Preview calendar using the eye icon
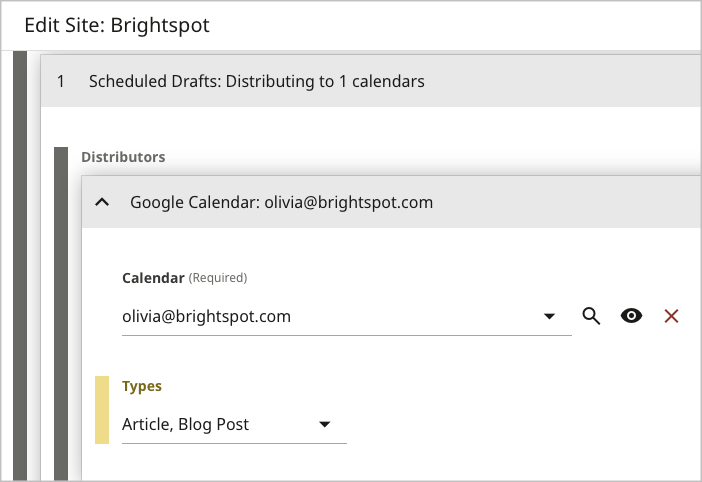 [631, 316]
